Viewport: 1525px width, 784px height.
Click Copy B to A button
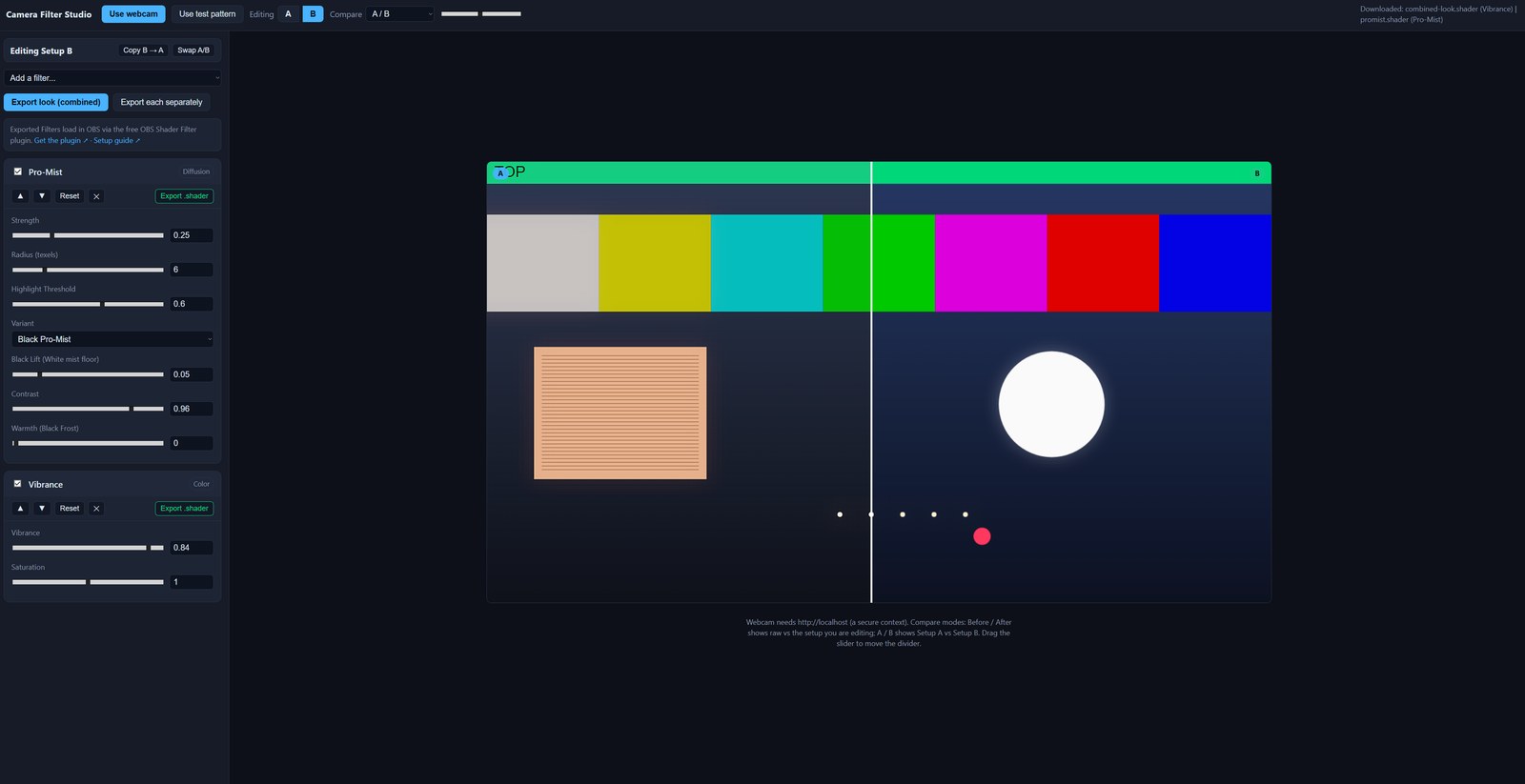point(143,50)
